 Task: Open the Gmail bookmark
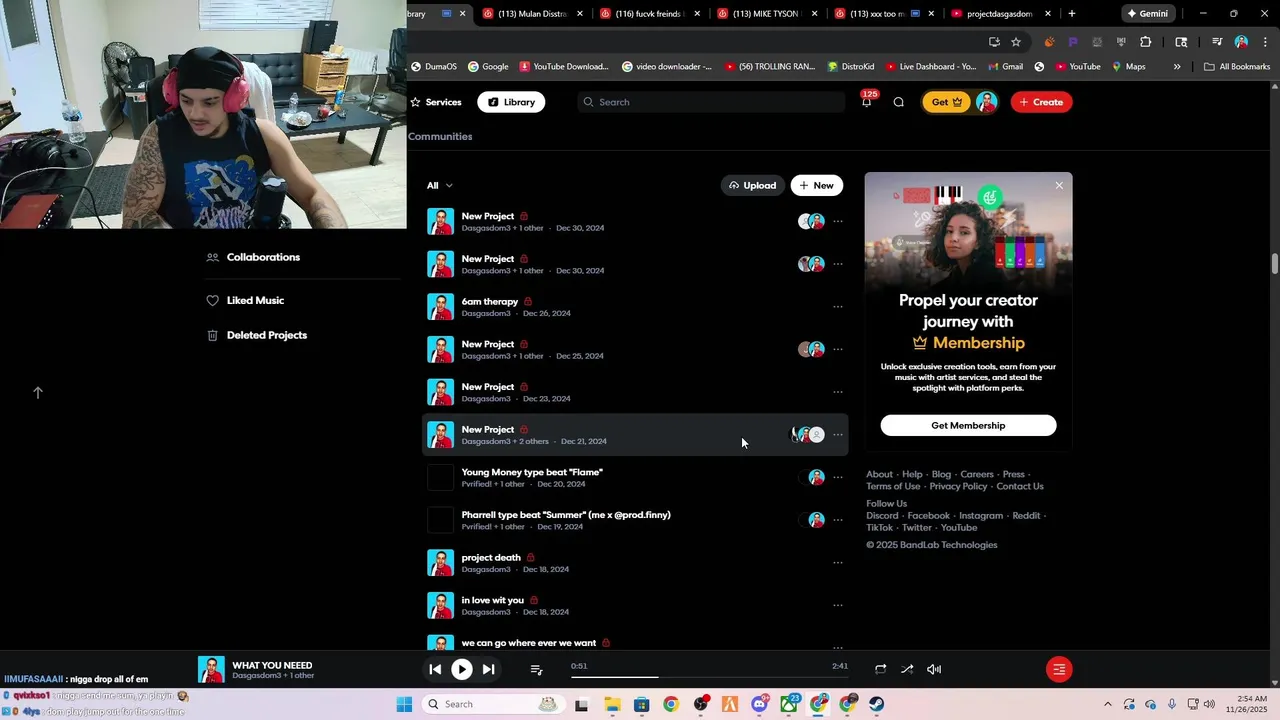(1004, 67)
